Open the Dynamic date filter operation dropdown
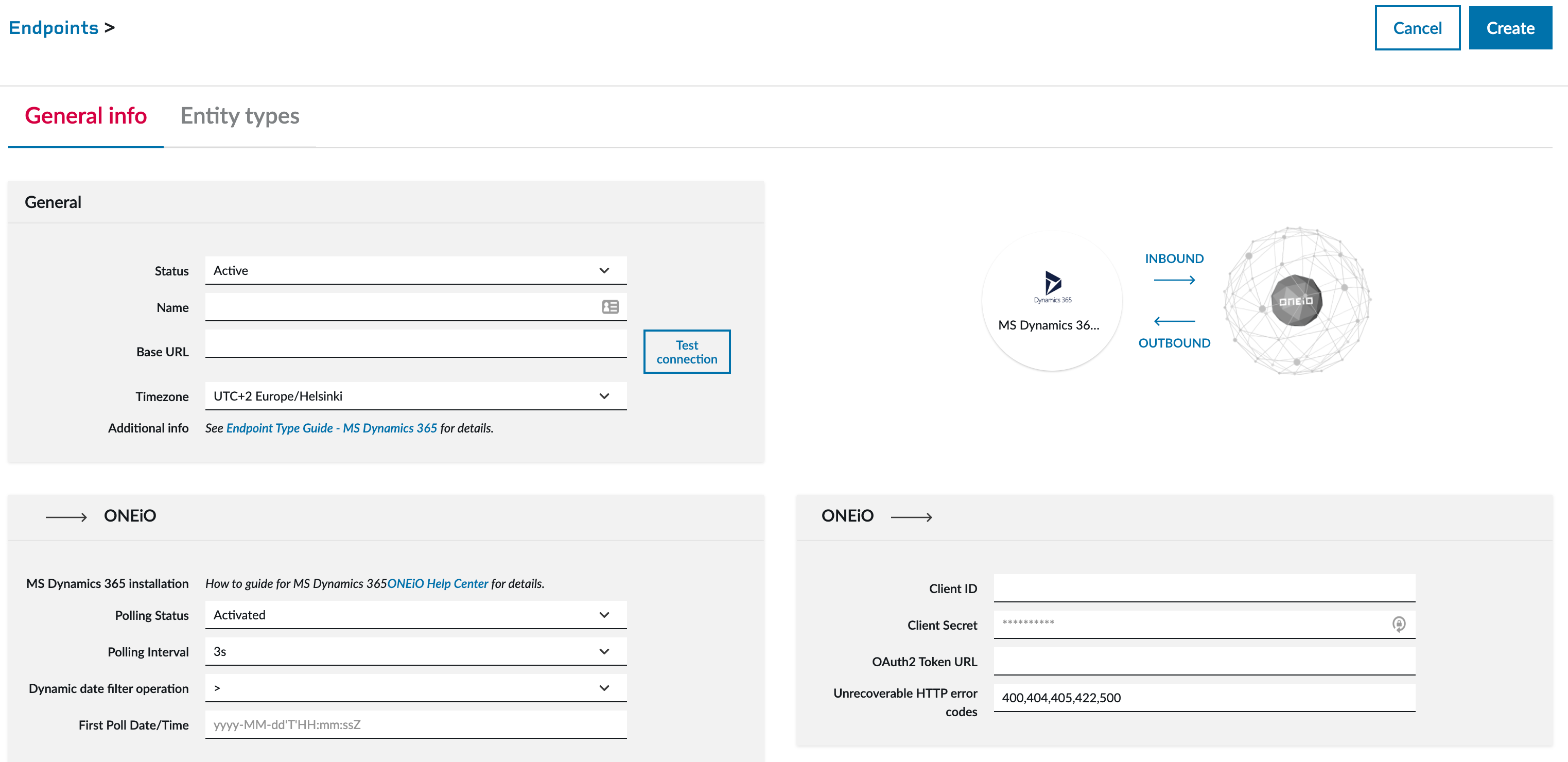This screenshot has height=762, width=1568. tap(416, 688)
